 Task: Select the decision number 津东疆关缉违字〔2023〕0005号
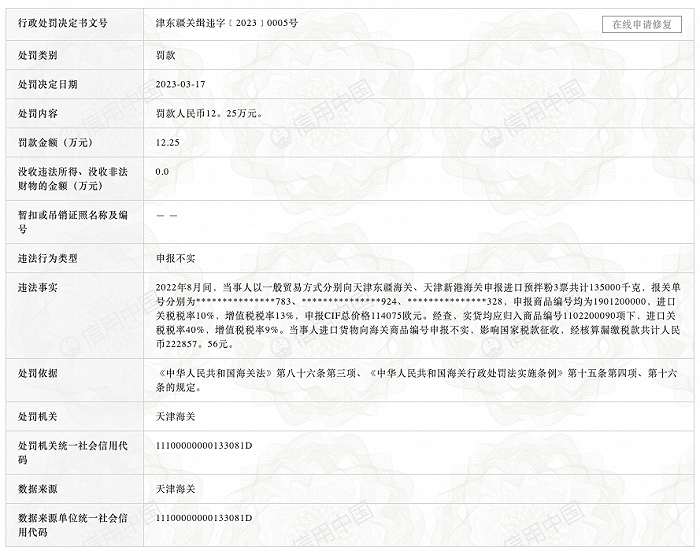click(226, 23)
